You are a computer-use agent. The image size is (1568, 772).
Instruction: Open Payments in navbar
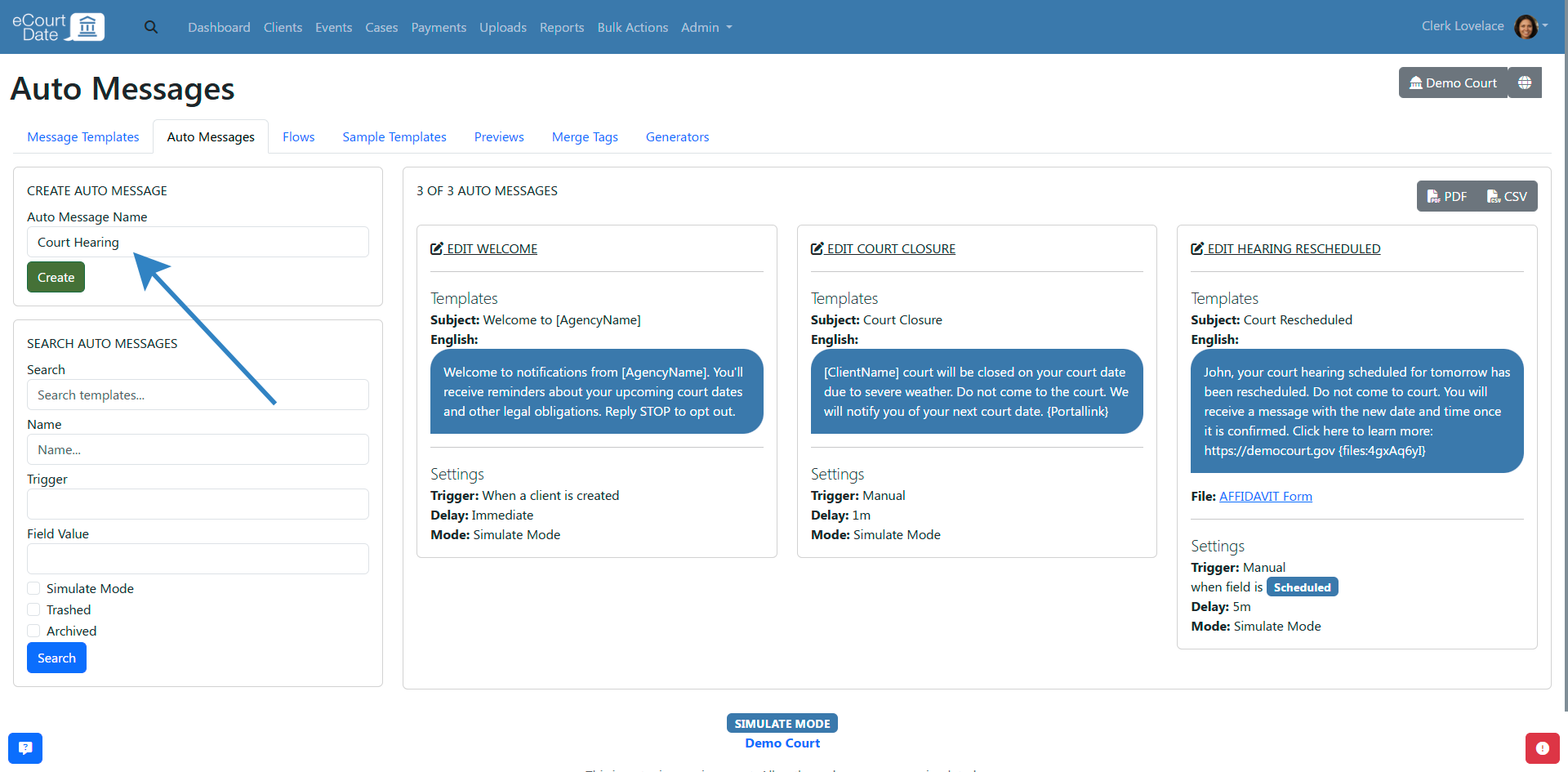click(x=439, y=27)
